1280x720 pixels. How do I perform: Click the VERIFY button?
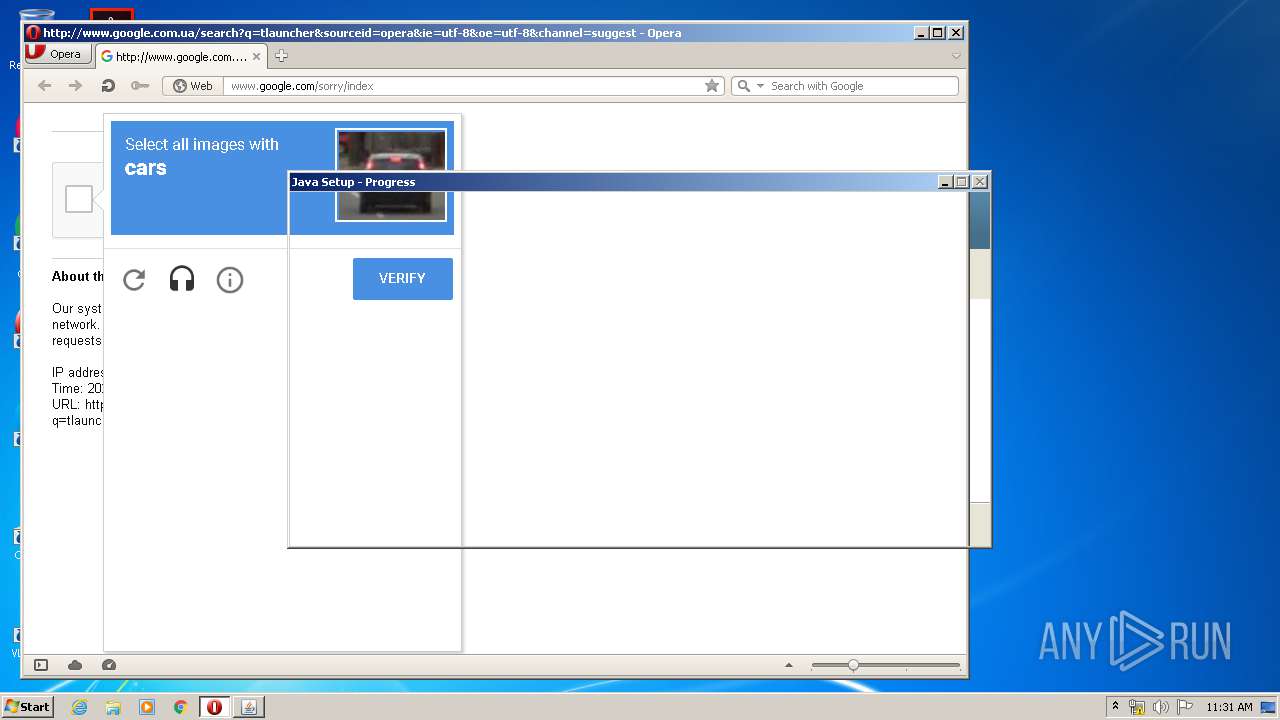tap(403, 279)
